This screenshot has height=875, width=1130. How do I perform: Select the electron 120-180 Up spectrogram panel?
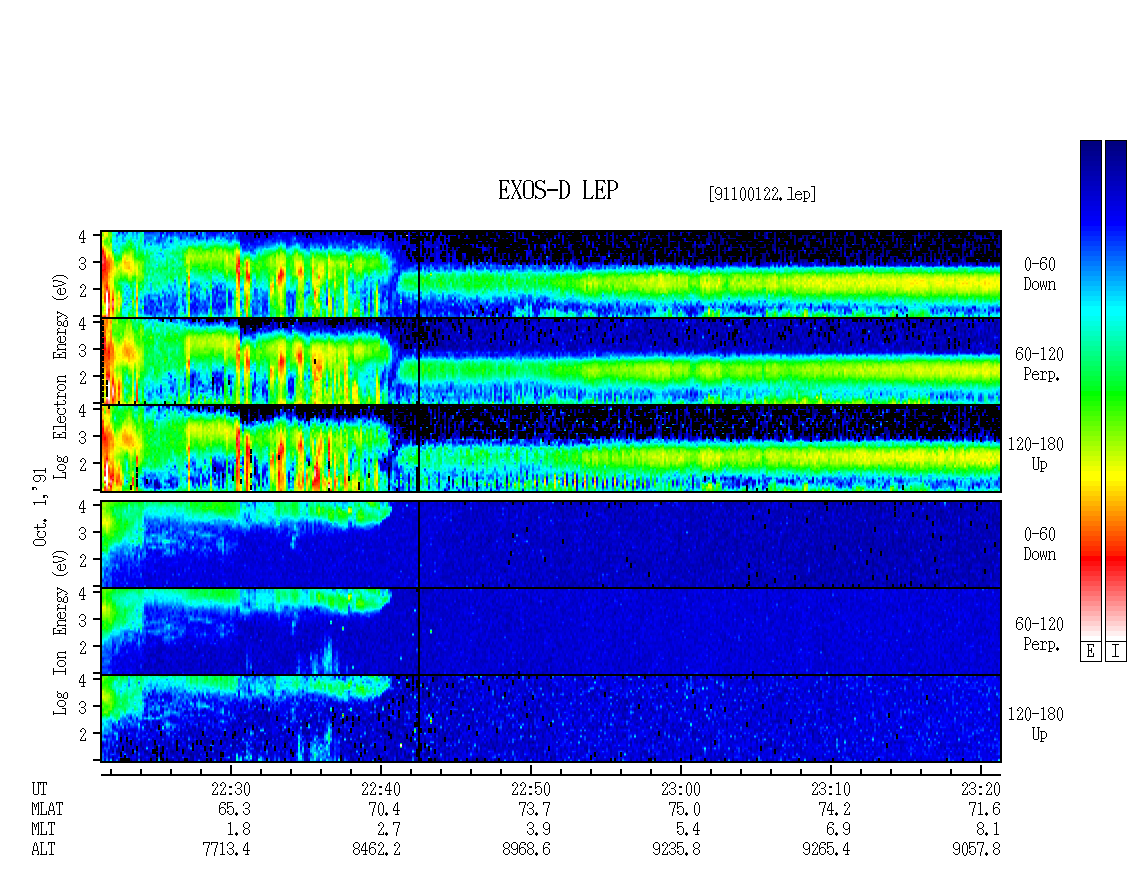pyautogui.click(x=551, y=448)
